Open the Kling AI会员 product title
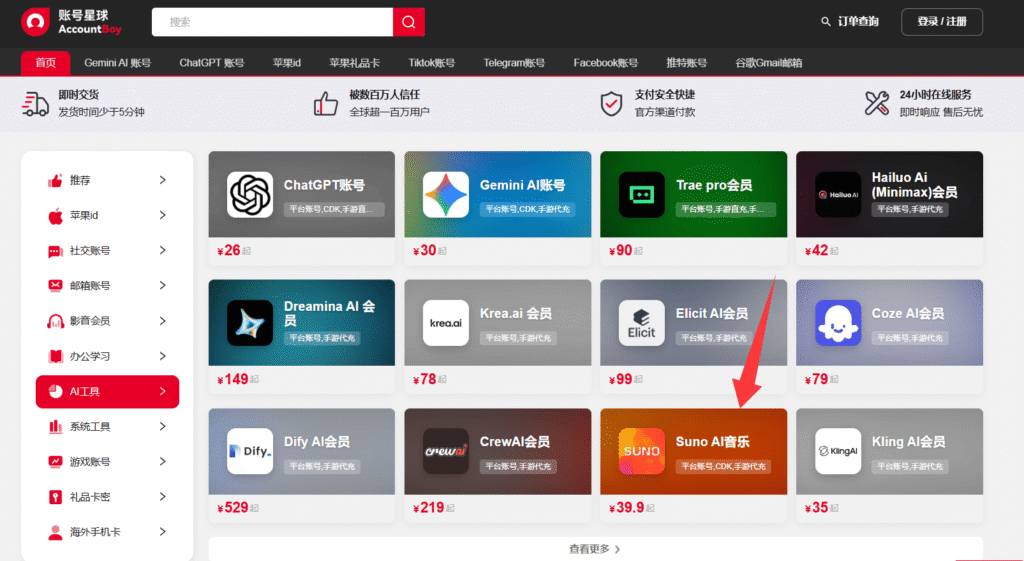Image resolution: width=1024 pixels, height=561 pixels. point(908,442)
